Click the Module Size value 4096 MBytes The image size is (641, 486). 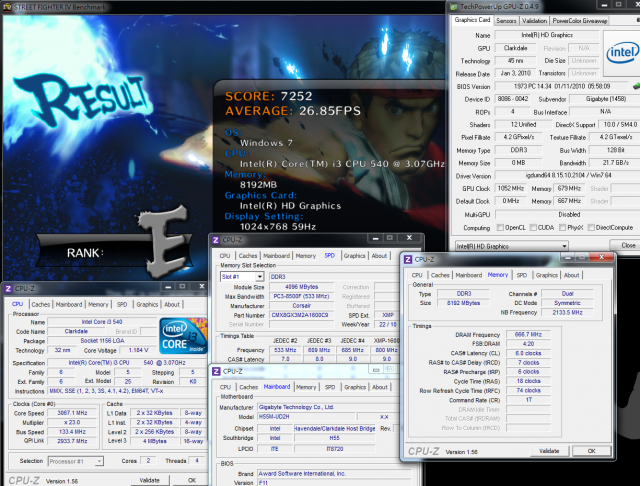pos(301,287)
